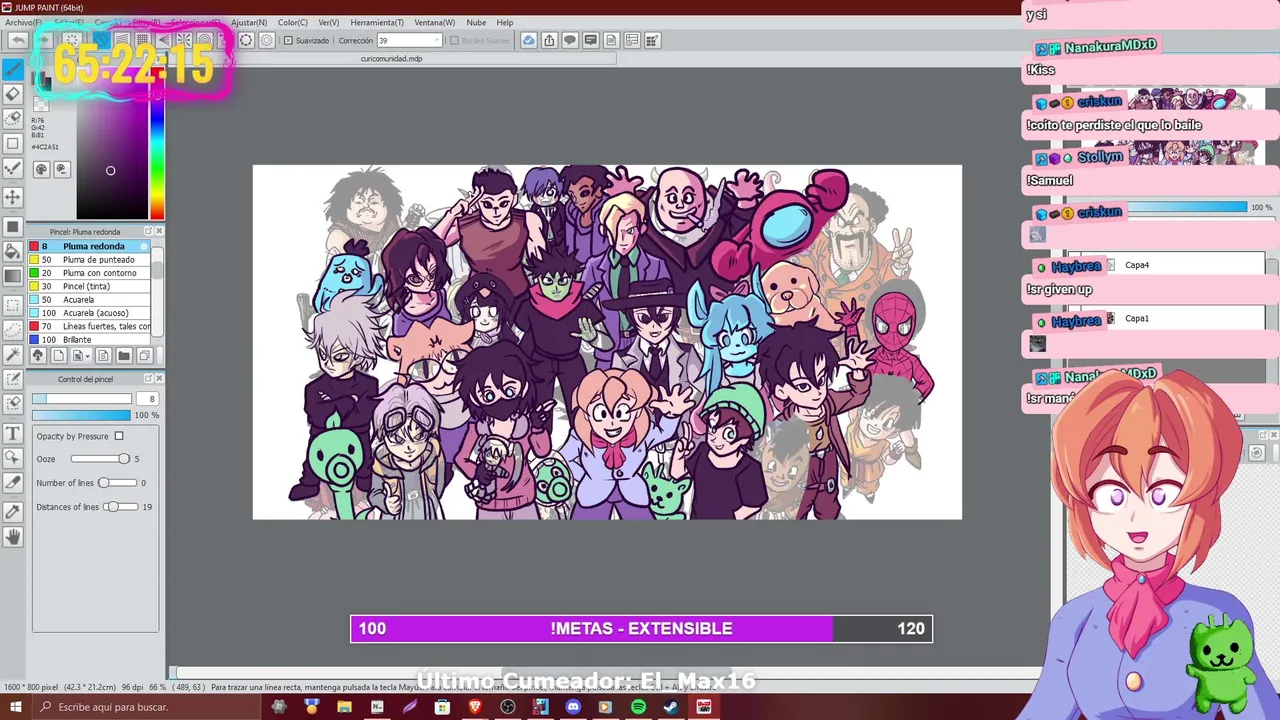Adjust the Ooze slider
The image size is (1280, 720).
pyautogui.click(x=100, y=459)
